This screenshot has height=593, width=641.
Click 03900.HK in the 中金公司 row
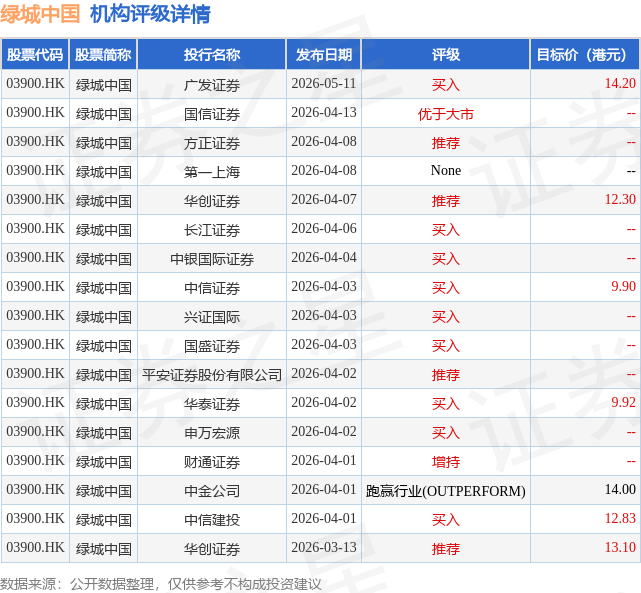pos(35,490)
